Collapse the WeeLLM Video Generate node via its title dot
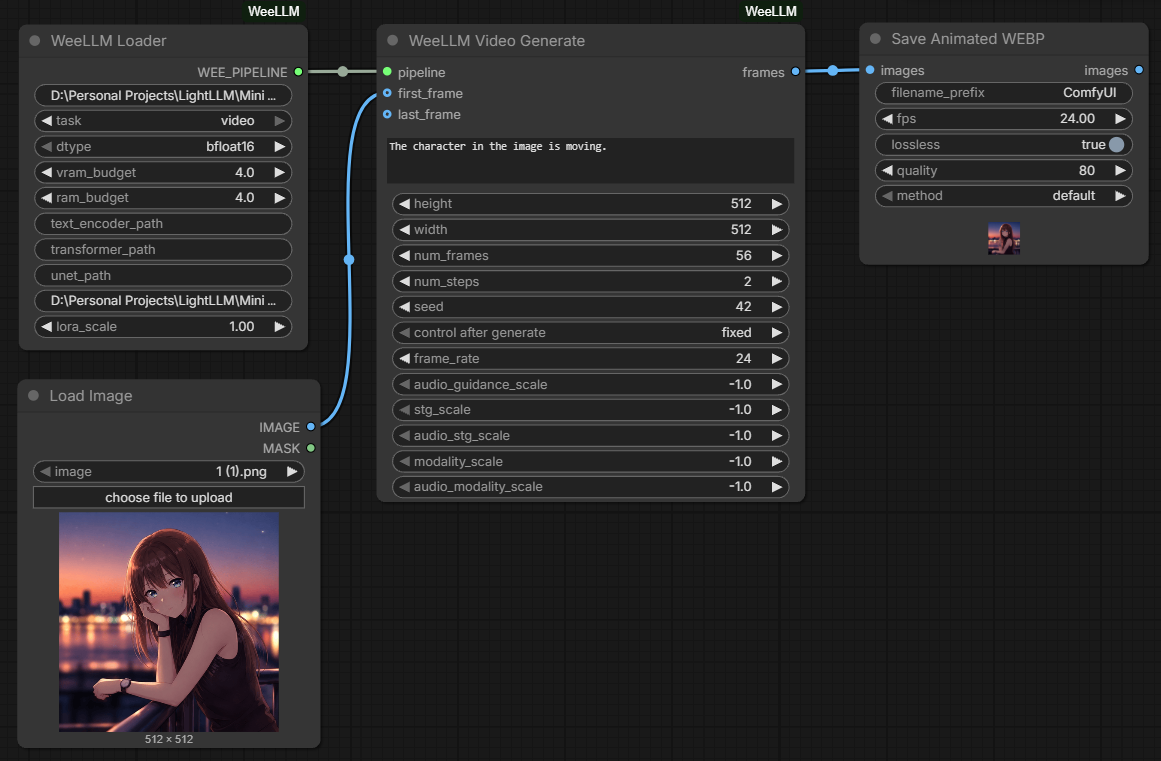The height and width of the screenshot is (761, 1161). 393,41
